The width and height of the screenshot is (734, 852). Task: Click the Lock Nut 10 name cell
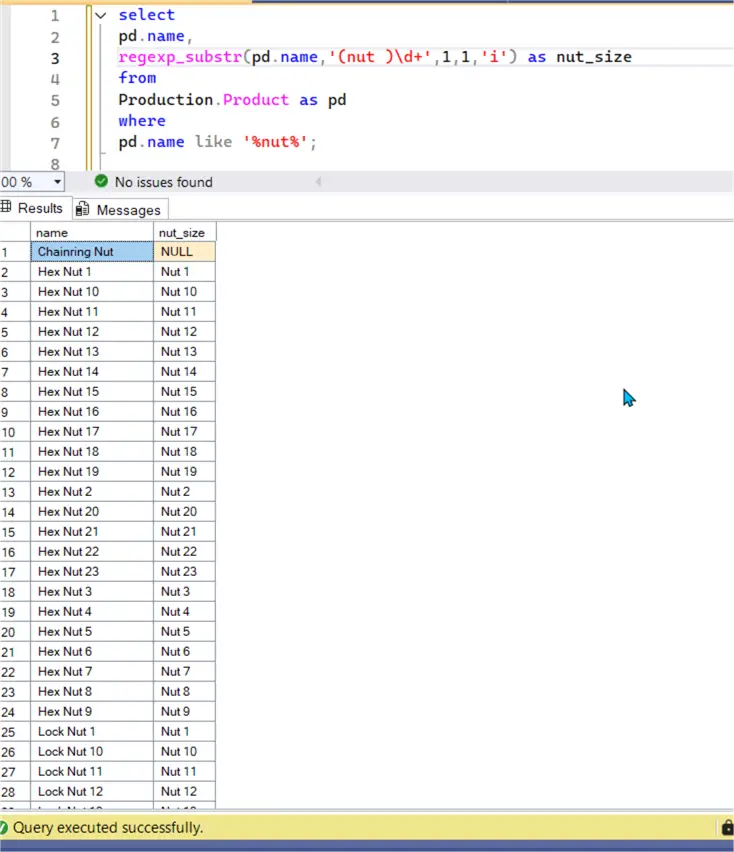pos(92,752)
